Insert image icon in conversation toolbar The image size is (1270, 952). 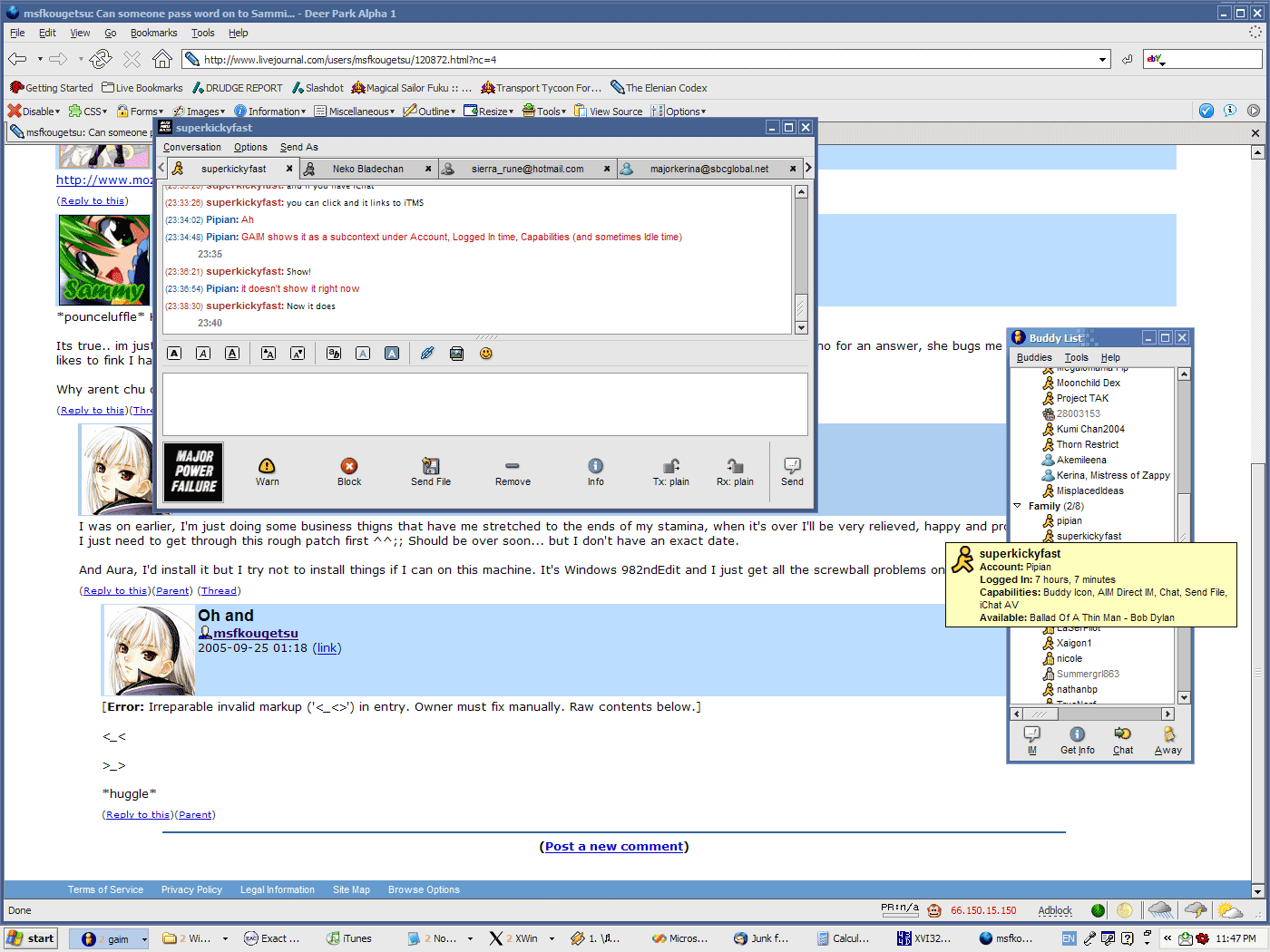click(x=456, y=354)
